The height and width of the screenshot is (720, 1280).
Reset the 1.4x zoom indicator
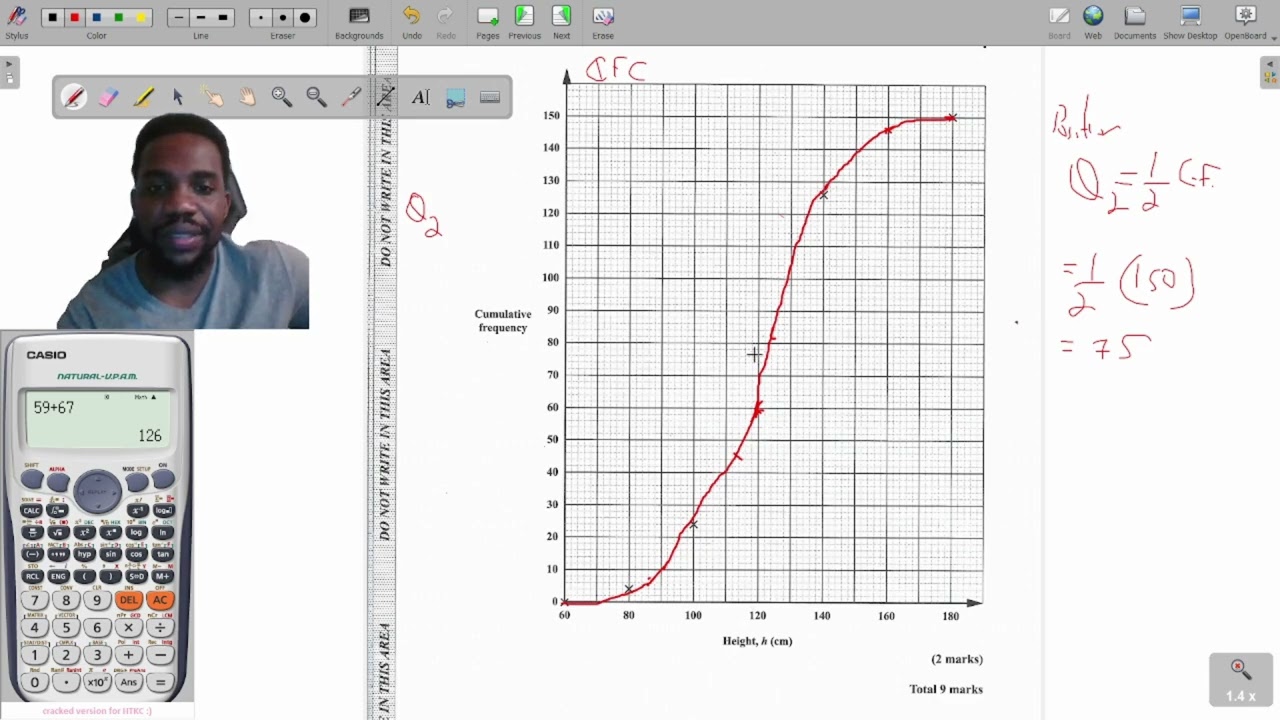tap(1240, 679)
